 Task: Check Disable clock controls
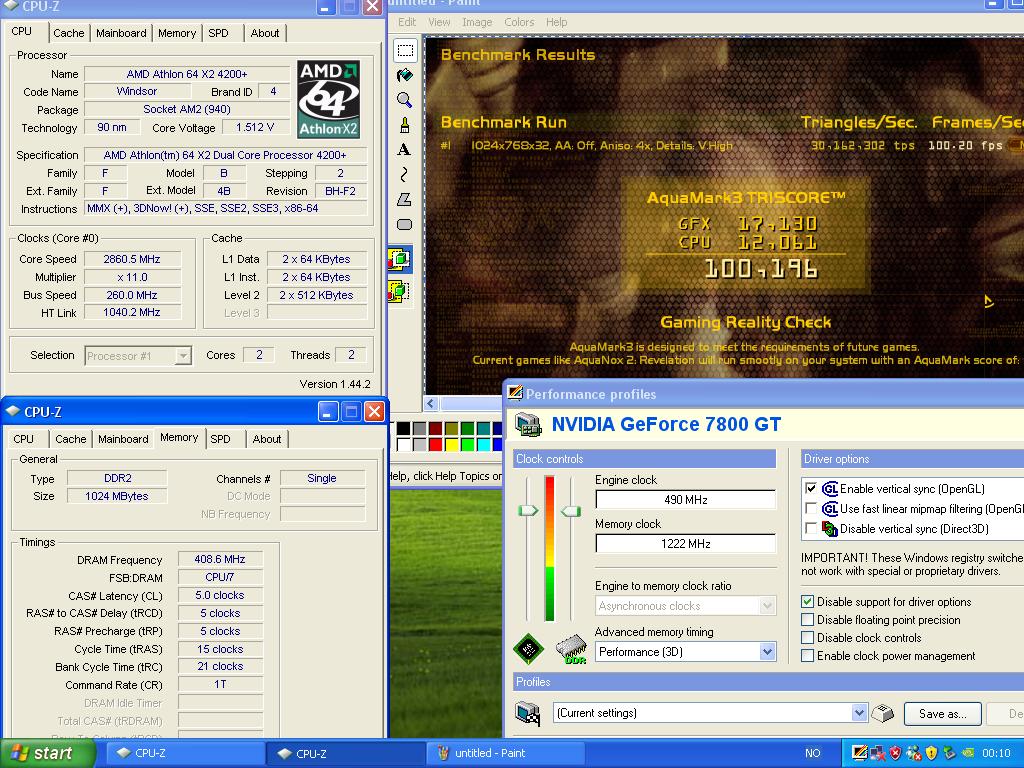(808, 637)
